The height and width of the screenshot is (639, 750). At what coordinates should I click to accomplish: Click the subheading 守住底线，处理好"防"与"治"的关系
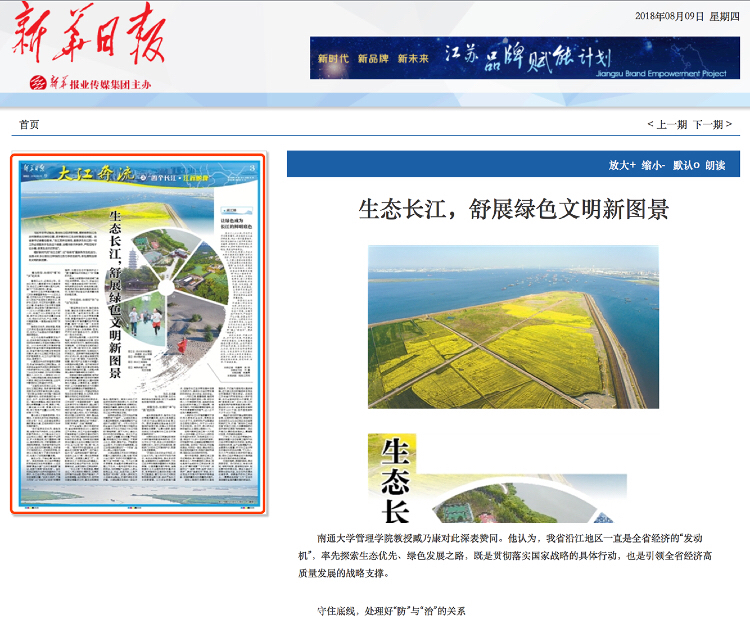click(391, 611)
